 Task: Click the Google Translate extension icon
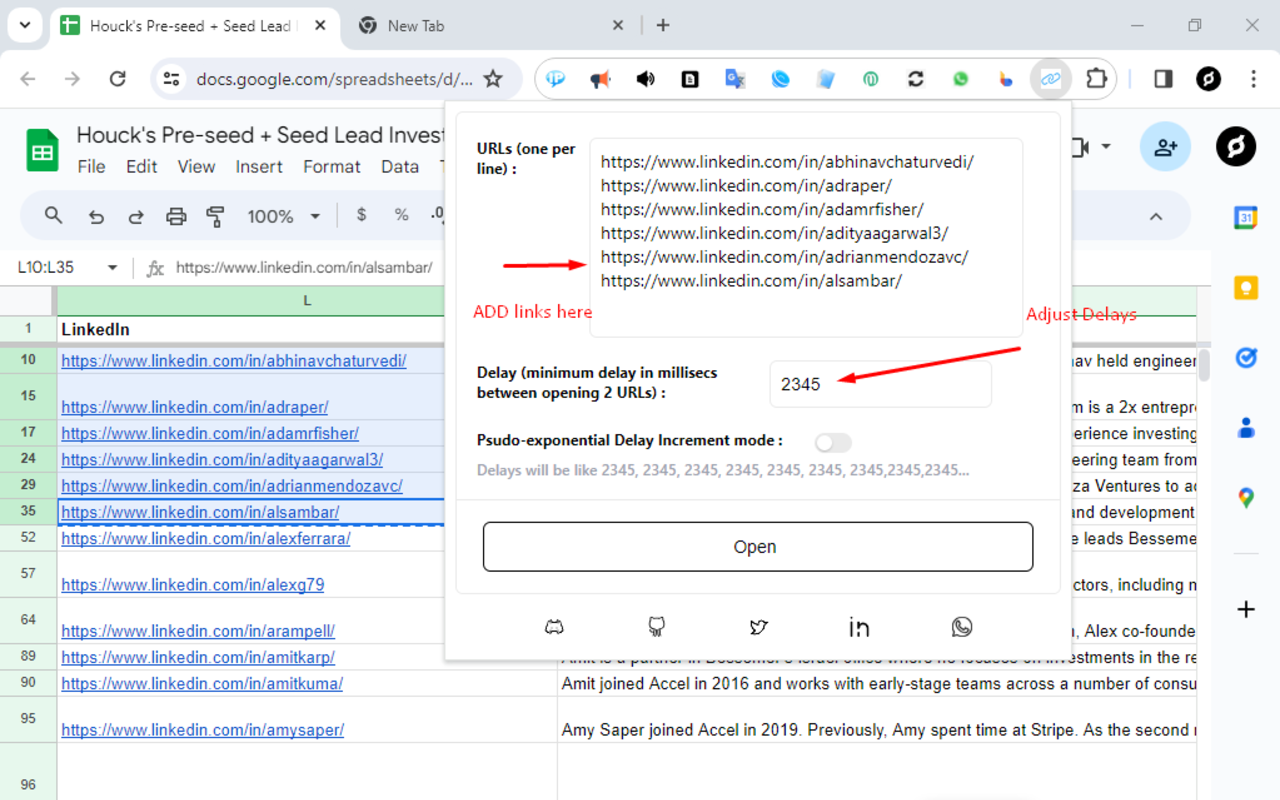735,79
